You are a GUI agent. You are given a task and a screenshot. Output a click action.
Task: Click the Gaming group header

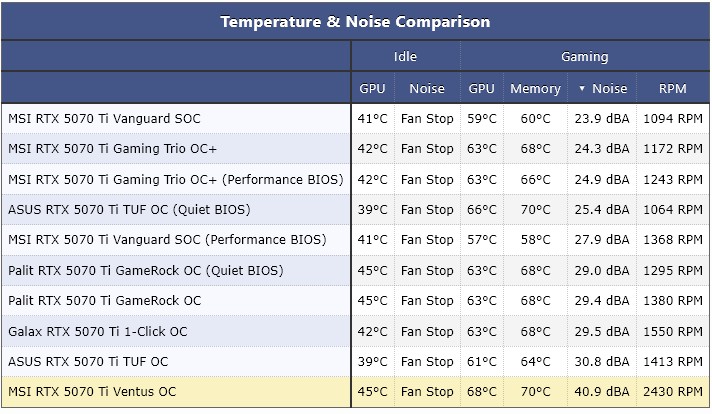pyautogui.click(x=584, y=57)
